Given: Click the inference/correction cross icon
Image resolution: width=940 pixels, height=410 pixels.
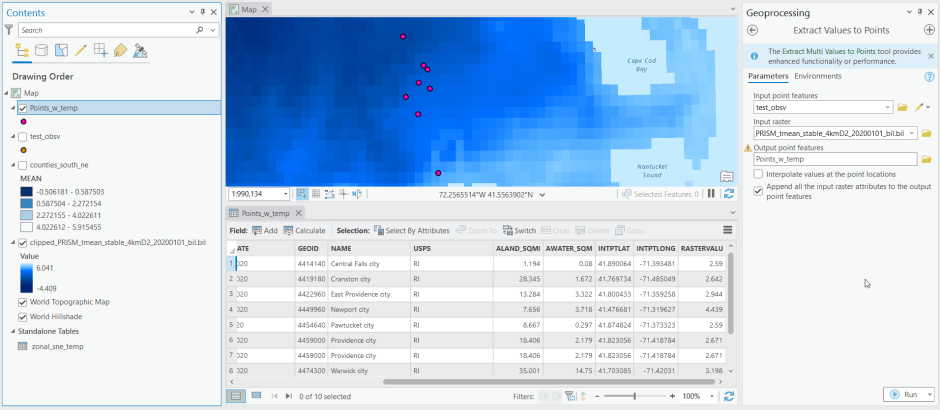Looking at the screenshot, I should pos(344,194).
